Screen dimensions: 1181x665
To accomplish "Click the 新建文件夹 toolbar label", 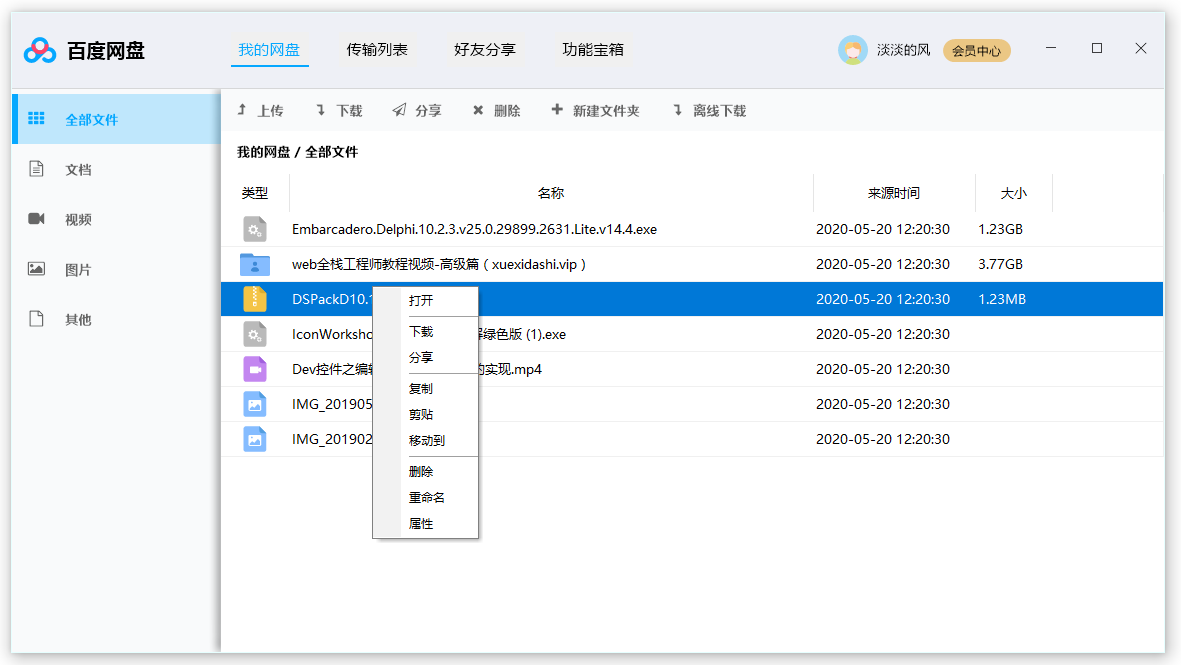I will click(x=606, y=111).
